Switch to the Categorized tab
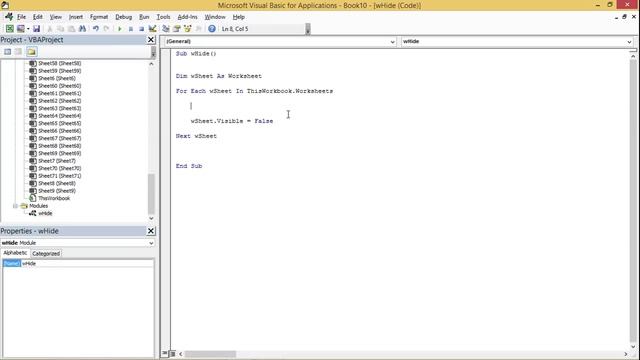Screen dimensions: 640x360 tap(46, 253)
